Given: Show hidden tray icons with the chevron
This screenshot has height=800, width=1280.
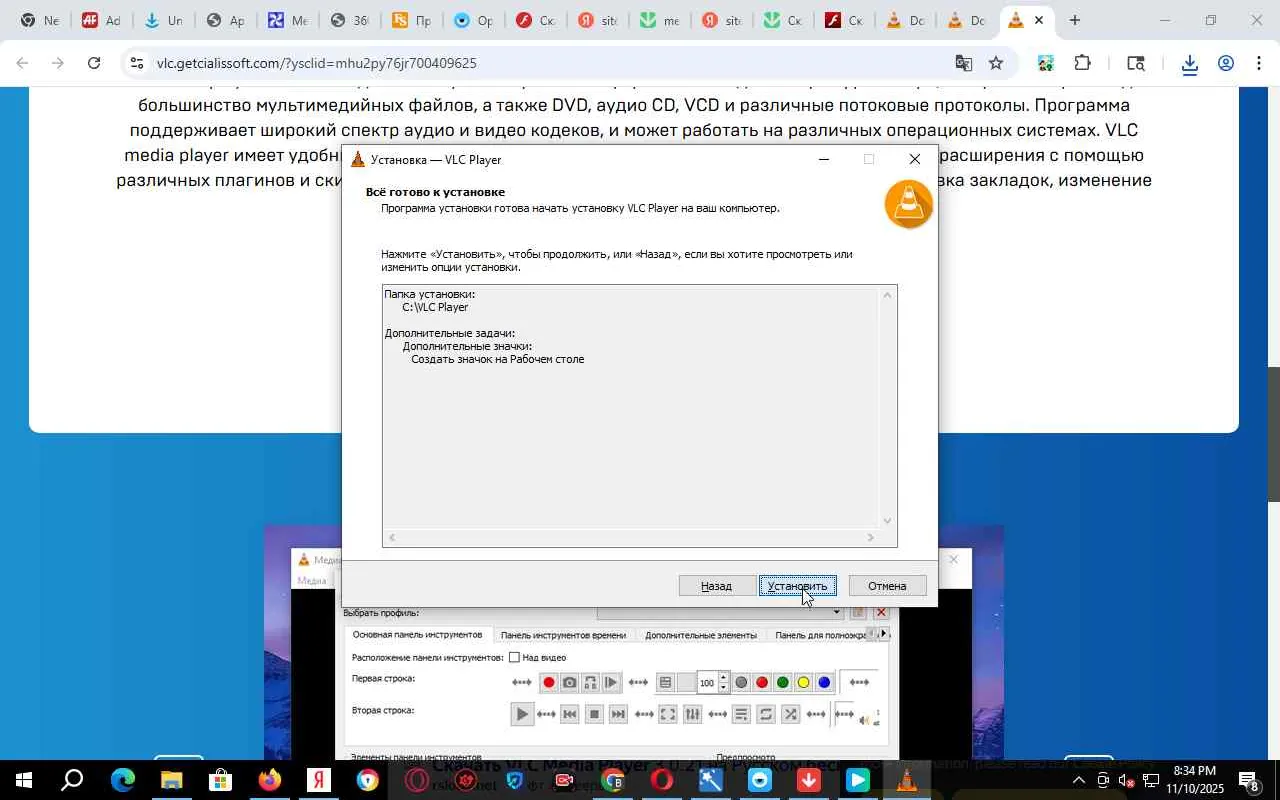Looking at the screenshot, I should point(1078,780).
